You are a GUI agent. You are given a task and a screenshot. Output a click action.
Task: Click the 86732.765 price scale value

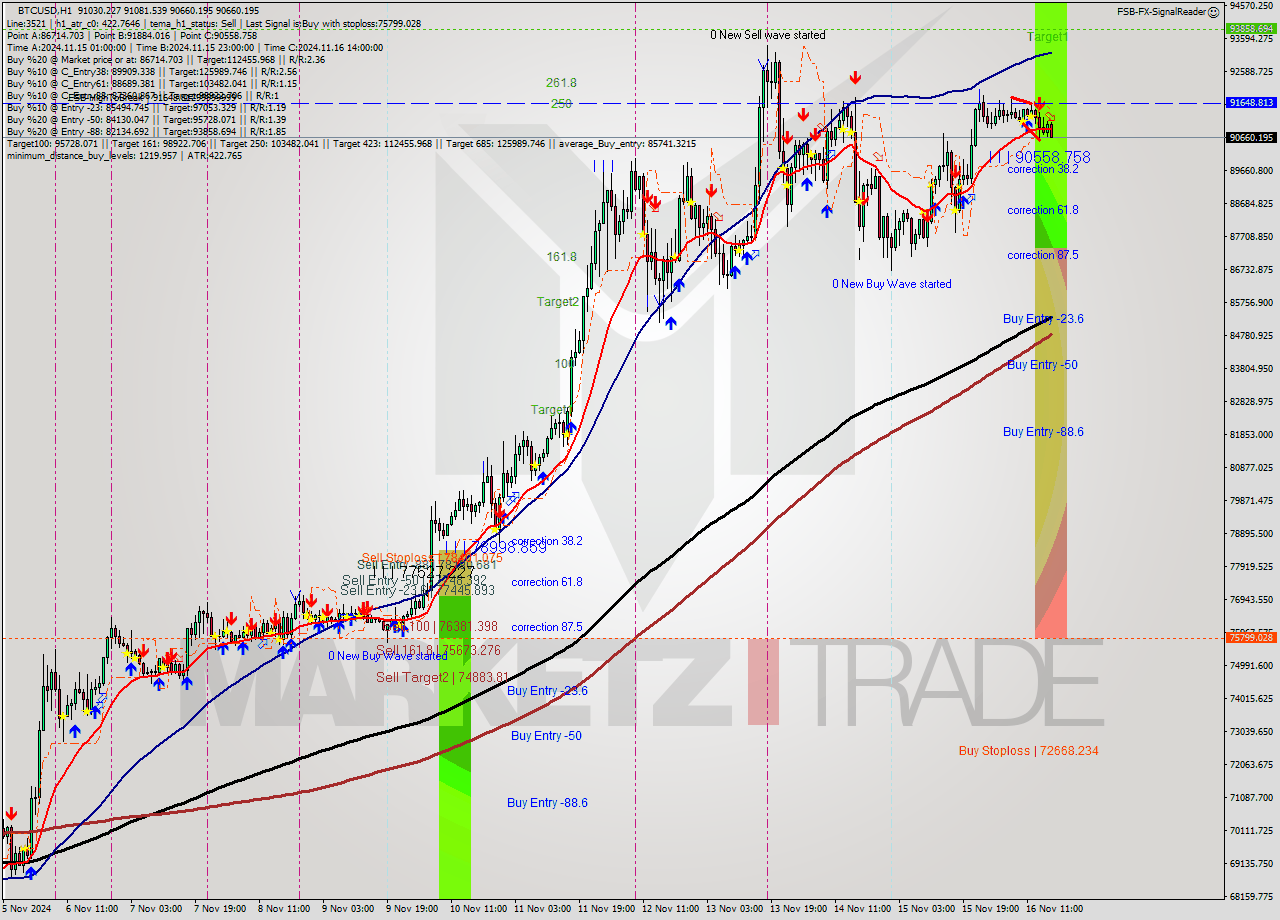click(x=1251, y=269)
